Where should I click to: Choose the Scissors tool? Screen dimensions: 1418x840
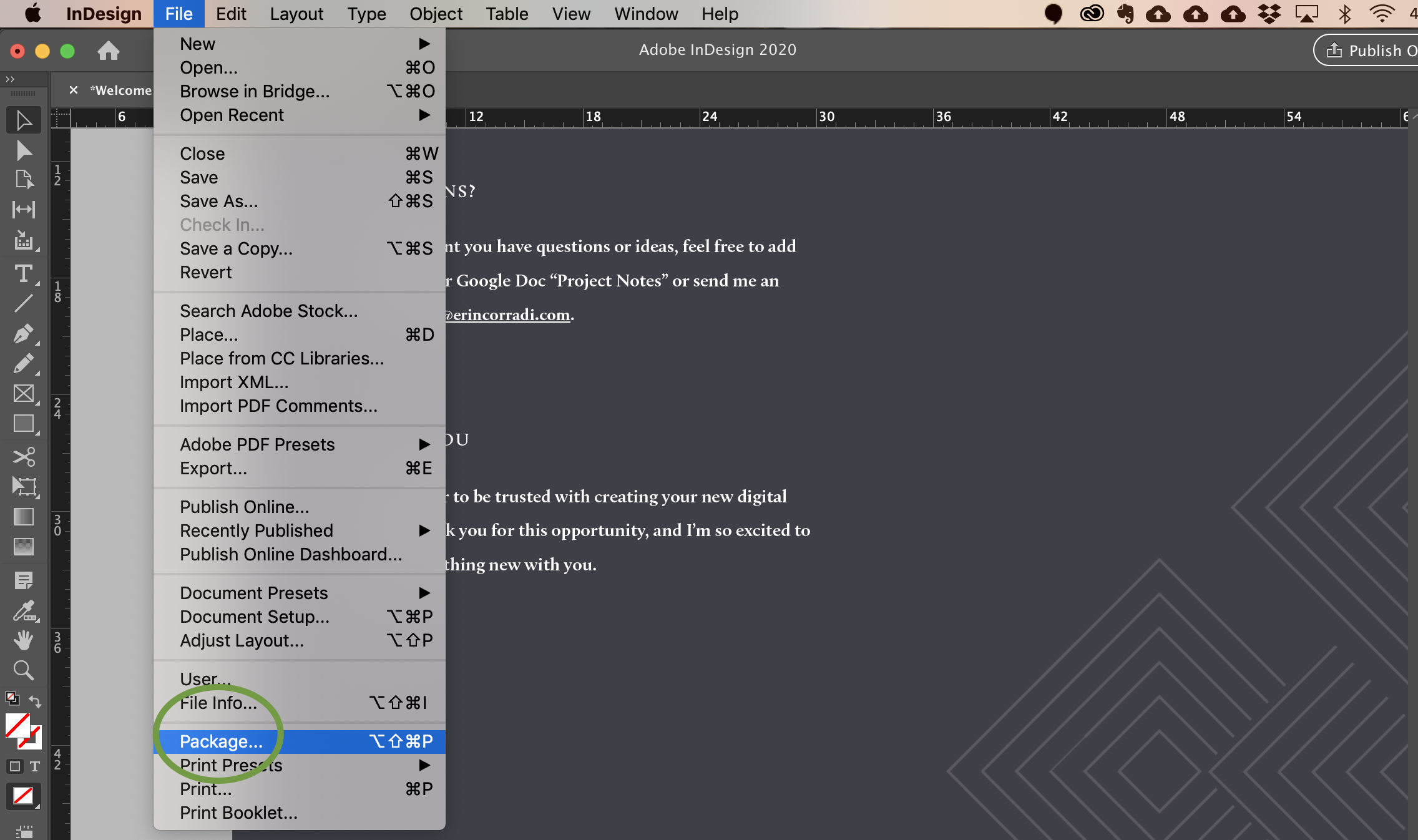tap(24, 457)
